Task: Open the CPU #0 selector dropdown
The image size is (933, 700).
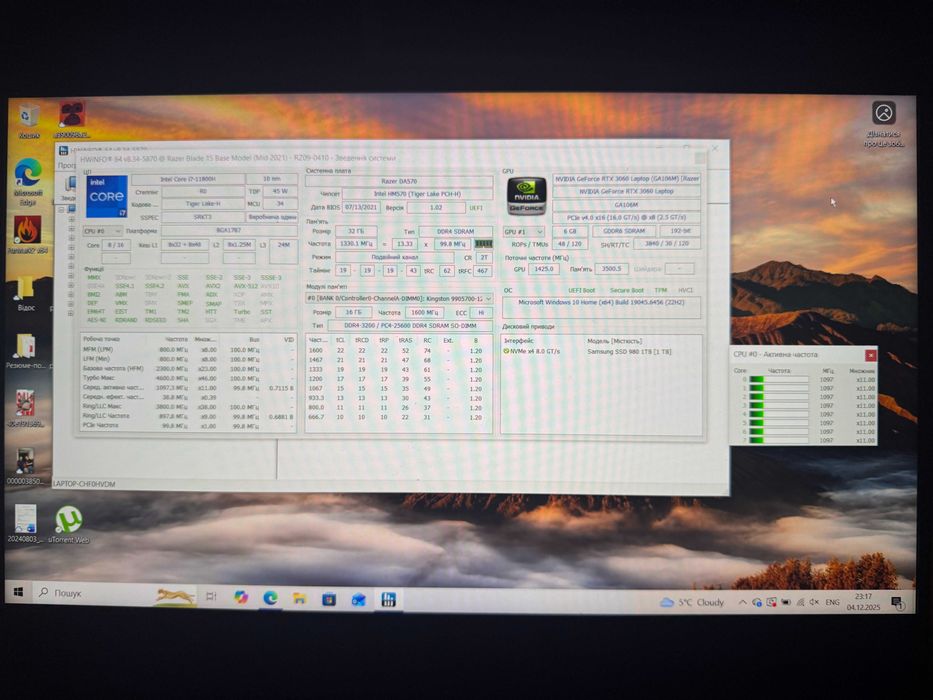Action: pyautogui.click(x=103, y=231)
